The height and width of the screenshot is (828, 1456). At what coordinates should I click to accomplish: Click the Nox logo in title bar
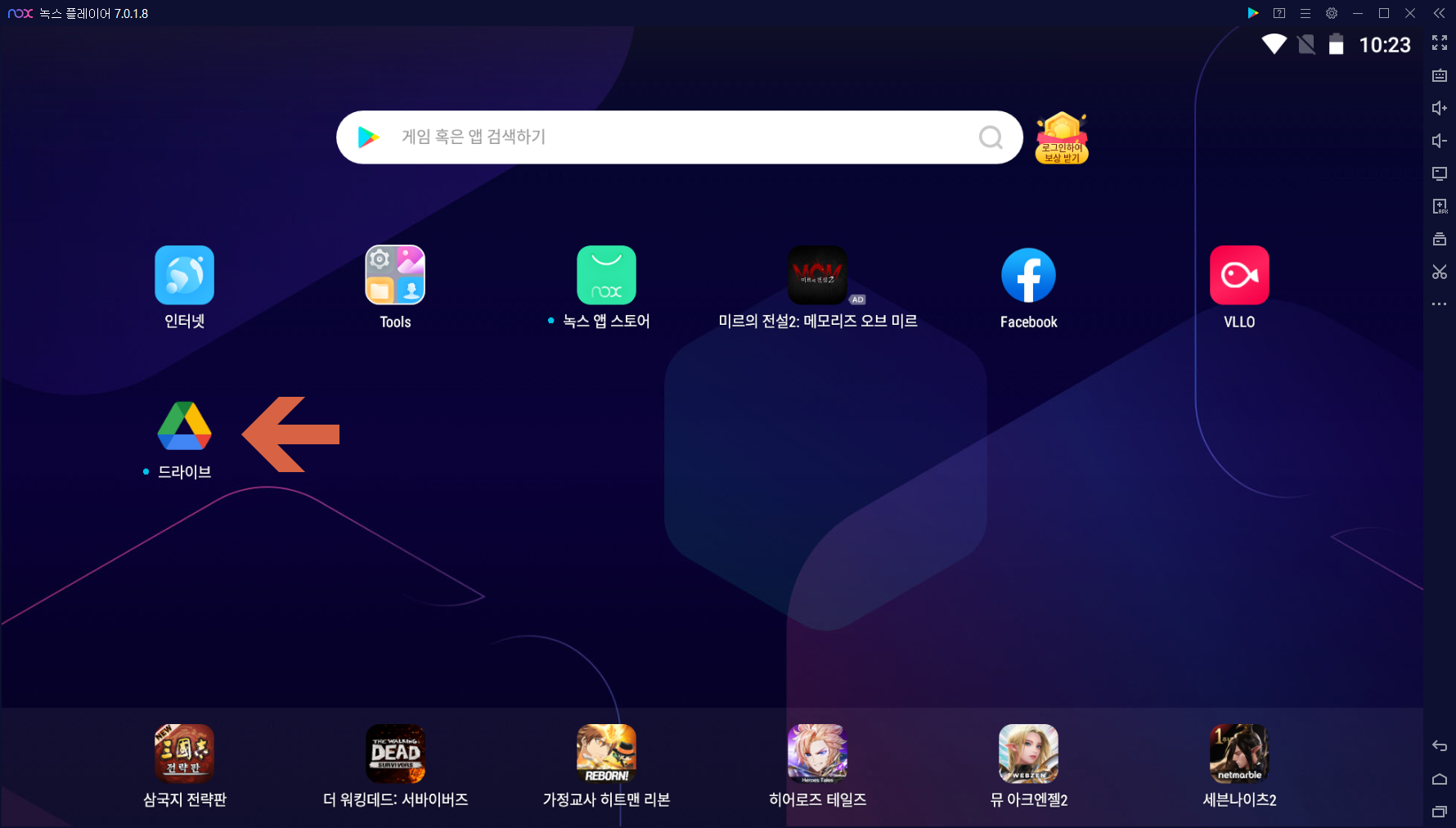20,13
